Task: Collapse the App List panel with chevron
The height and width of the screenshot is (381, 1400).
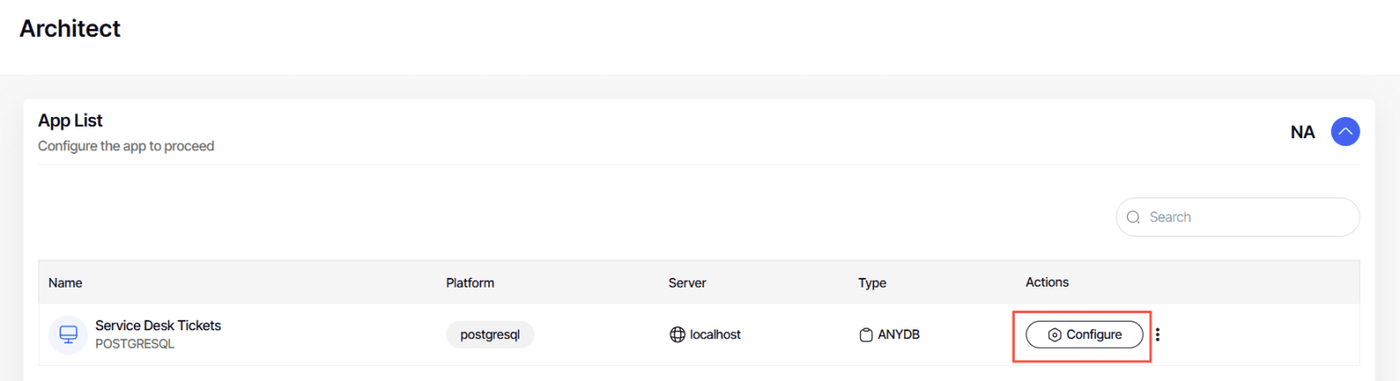Action: tap(1345, 131)
